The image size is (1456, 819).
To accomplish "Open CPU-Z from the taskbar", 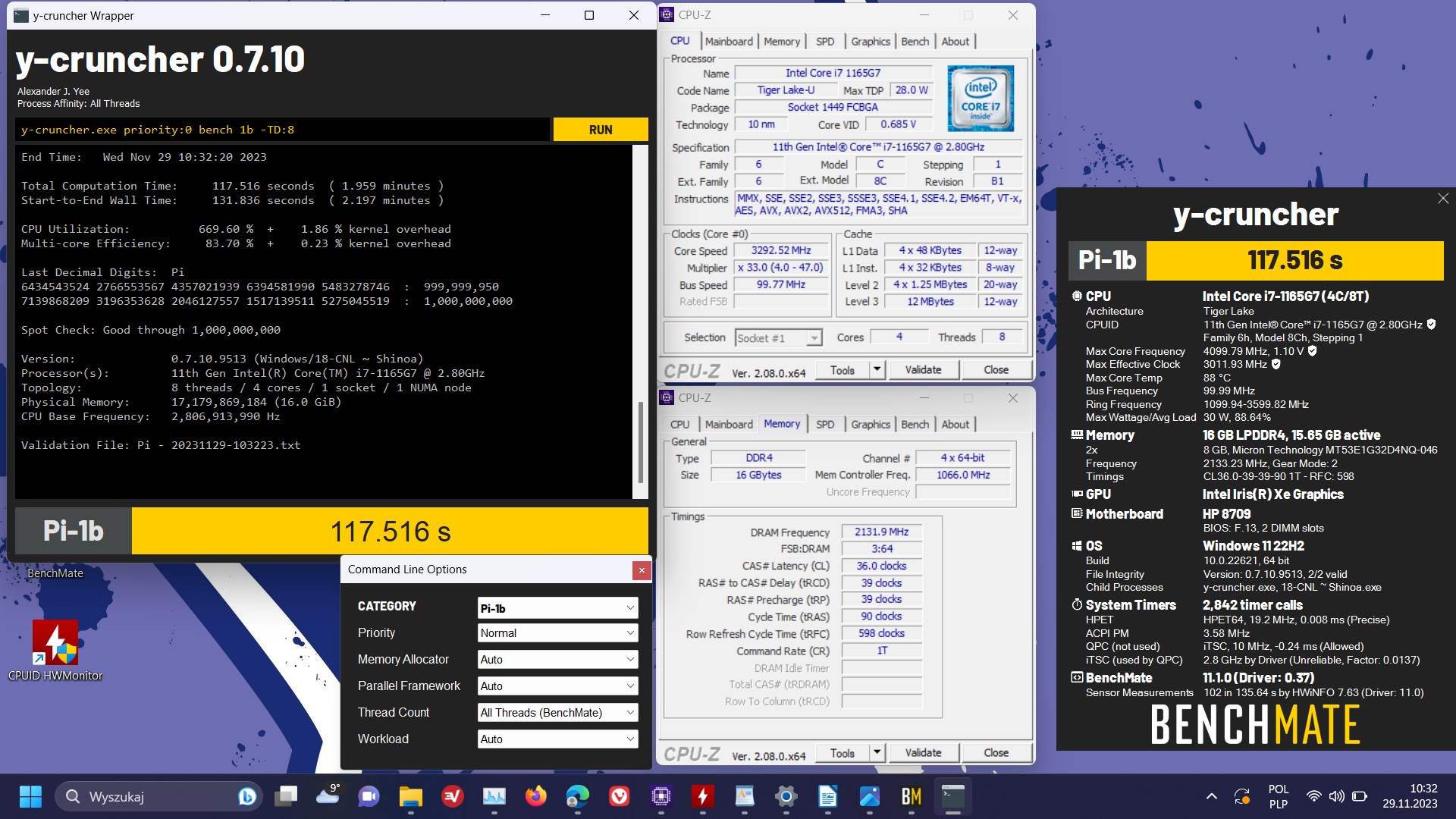I will (x=661, y=797).
